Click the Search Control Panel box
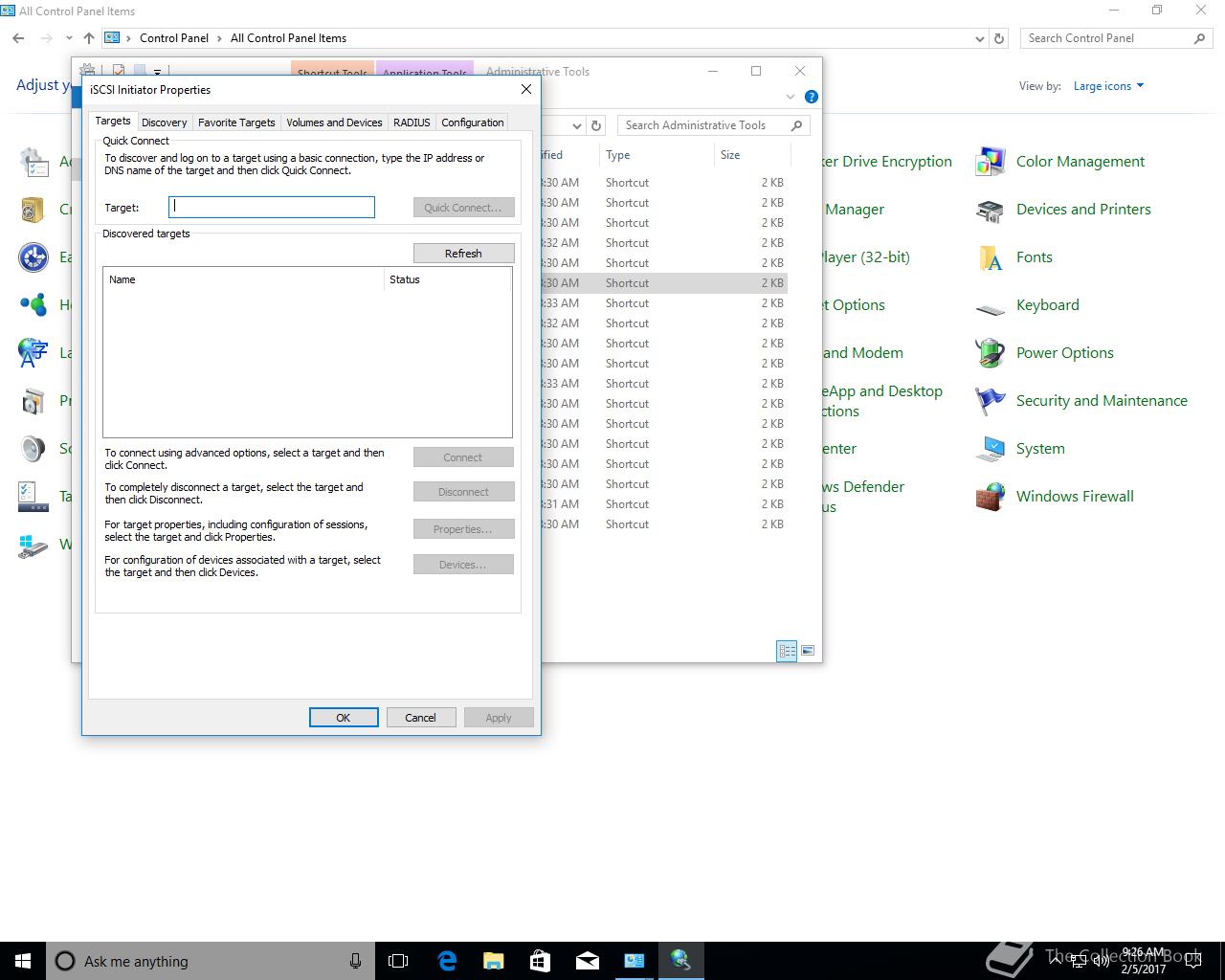 coord(1116,38)
